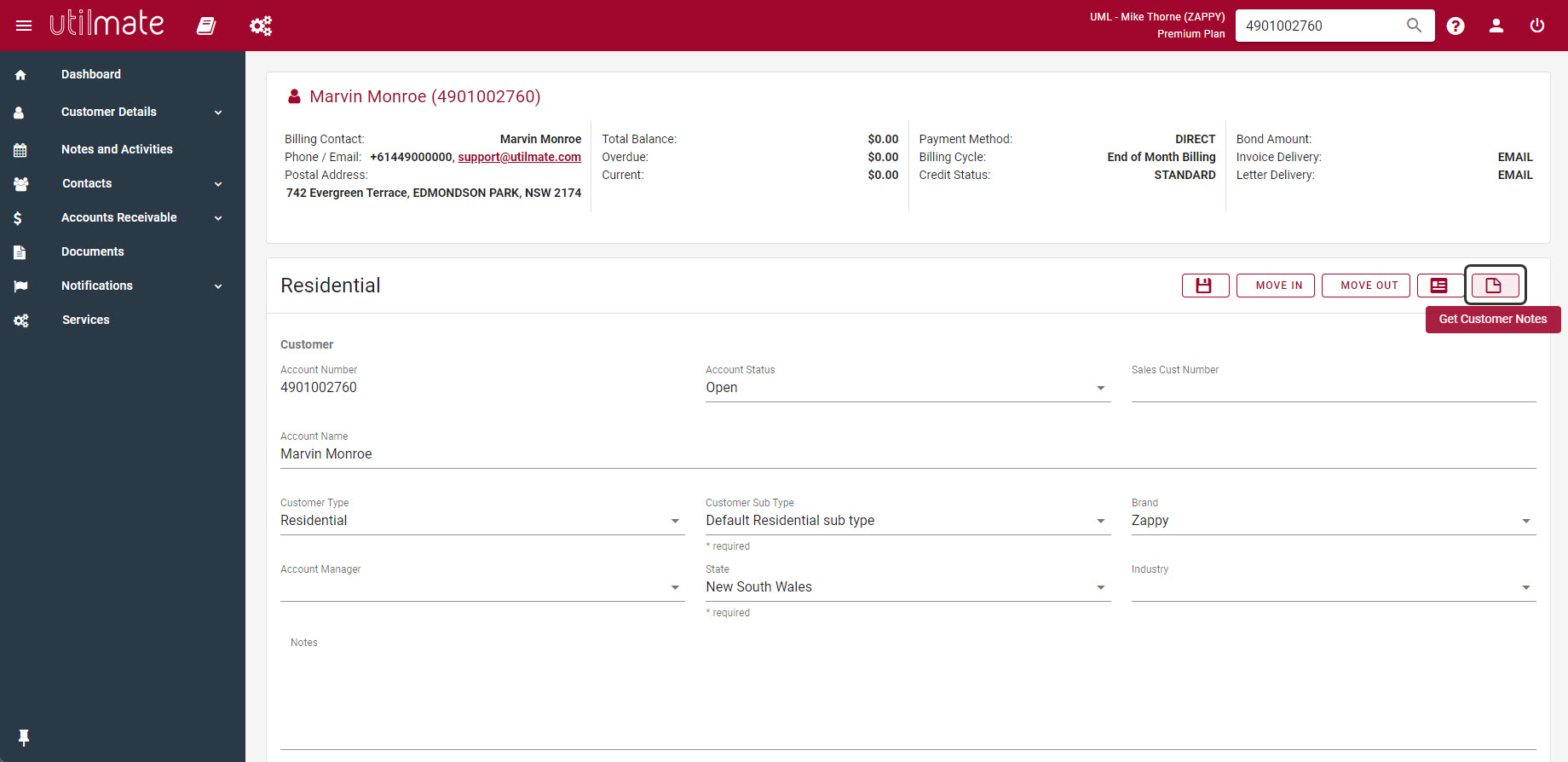
Task: Go to Dashboard in the sidebar
Action: (x=91, y=74)
